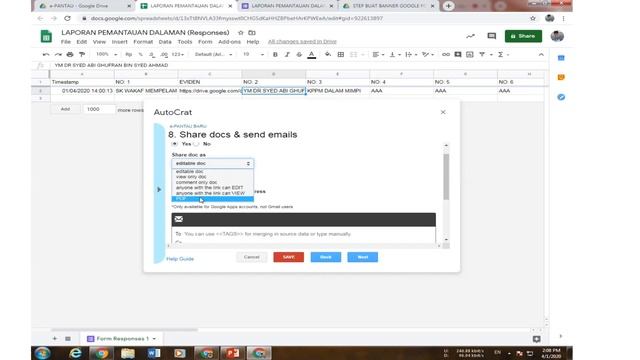Click the Add rows button below the sheet
The height and width of the screenshot is (360, 640).
coord(65,109)
